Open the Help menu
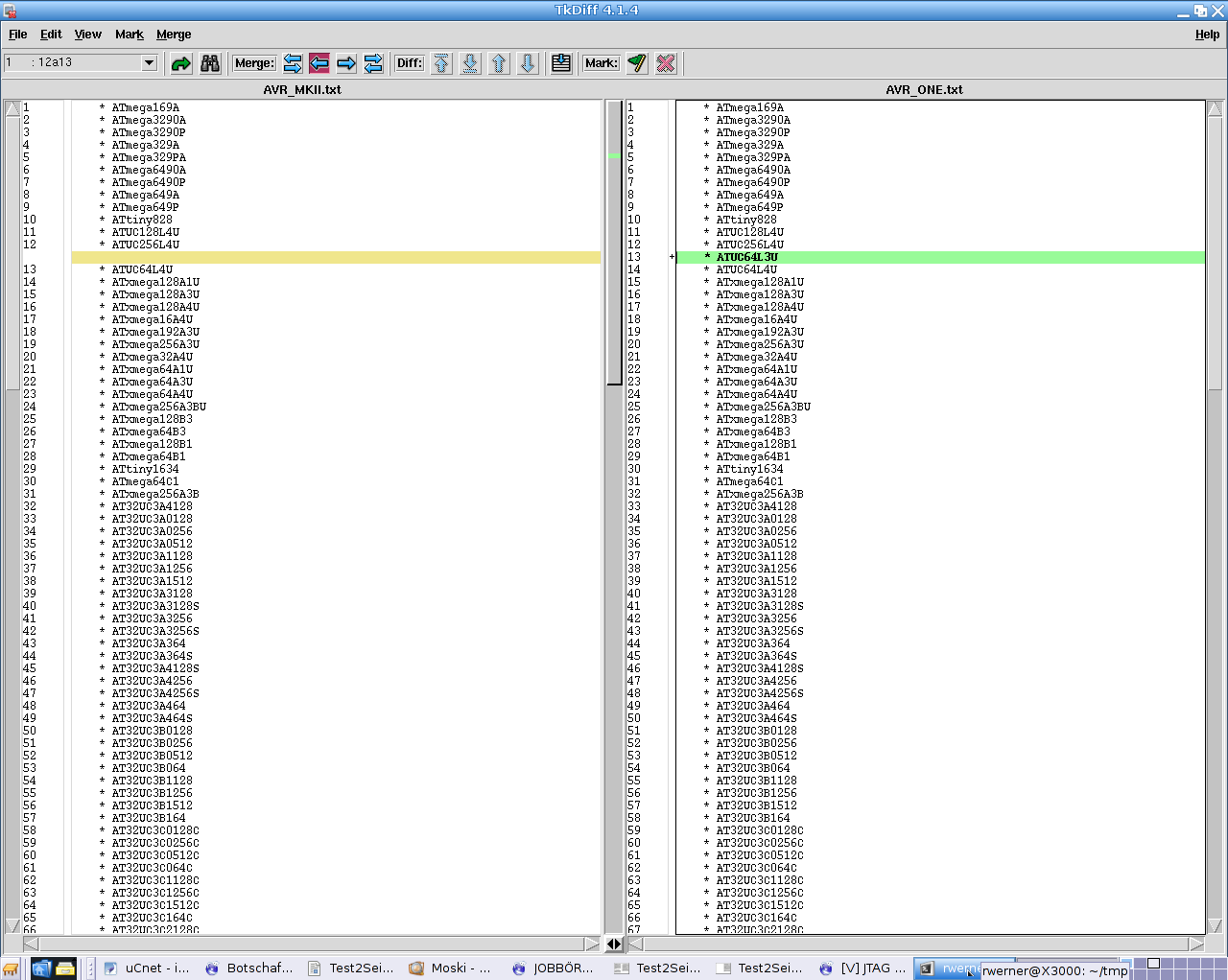Screen dimensions: 1228x980 (x=1207, y=35)
